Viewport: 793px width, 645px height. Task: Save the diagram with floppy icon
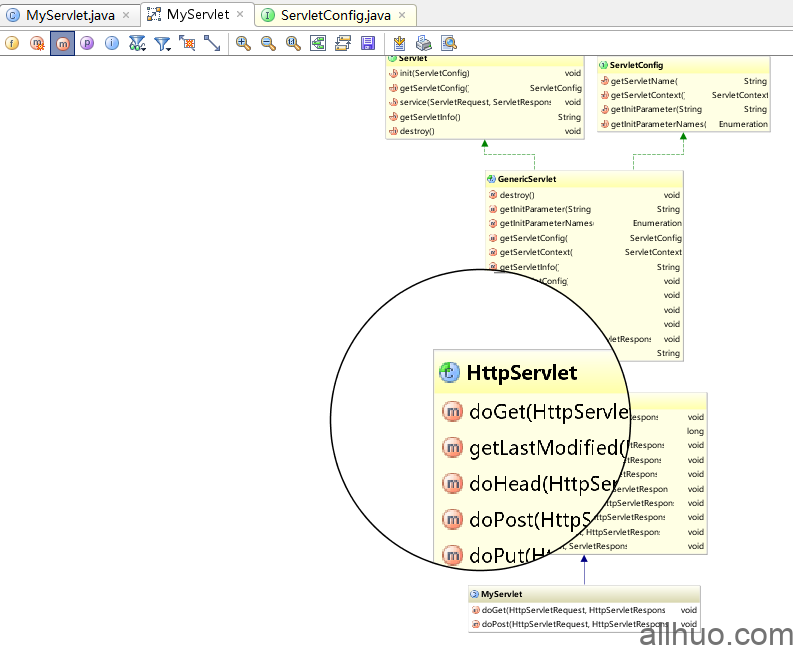click(x=368, y=43)
